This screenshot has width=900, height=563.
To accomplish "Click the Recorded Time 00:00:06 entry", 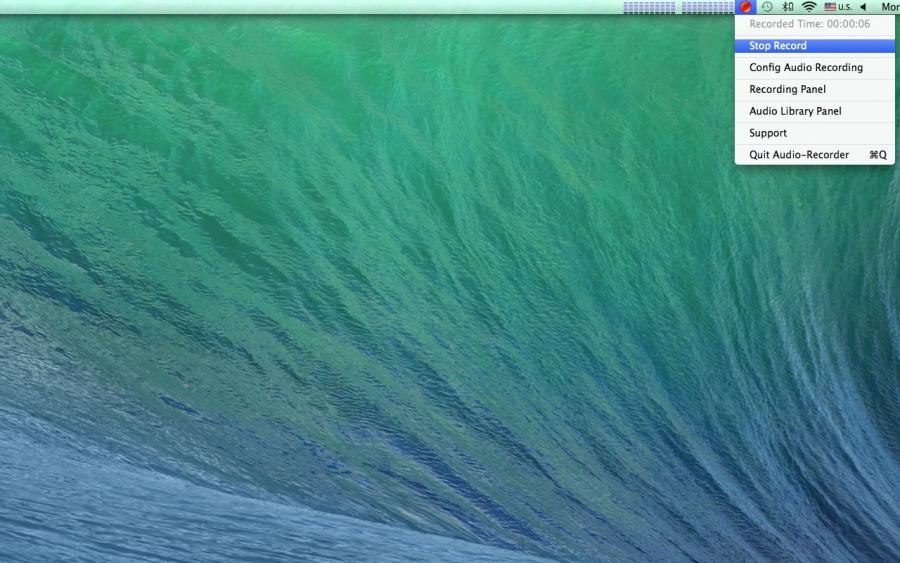I will pos(814,24).
